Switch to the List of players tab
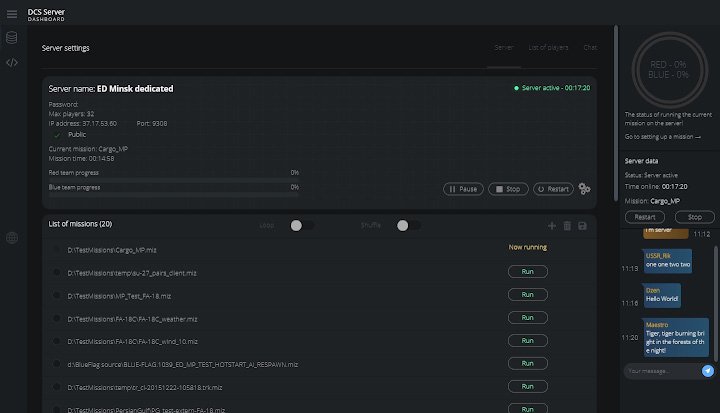720x413 pixels. (x=548, y=47)
